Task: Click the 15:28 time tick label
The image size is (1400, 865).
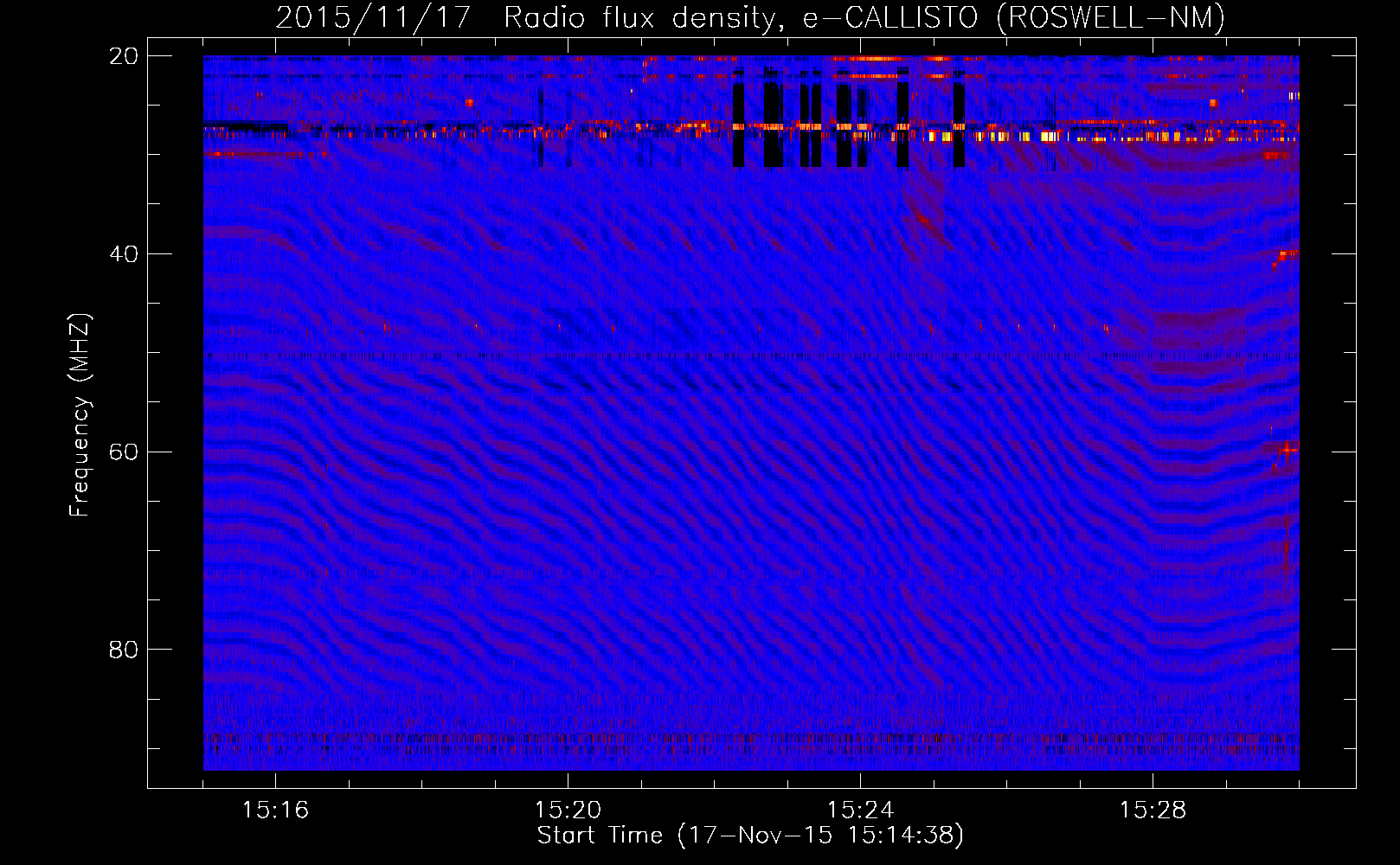Action: tap(1153, 811)
